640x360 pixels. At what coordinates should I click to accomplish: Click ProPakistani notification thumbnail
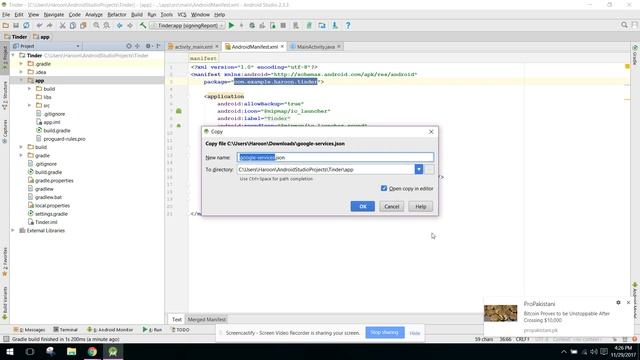500,313
